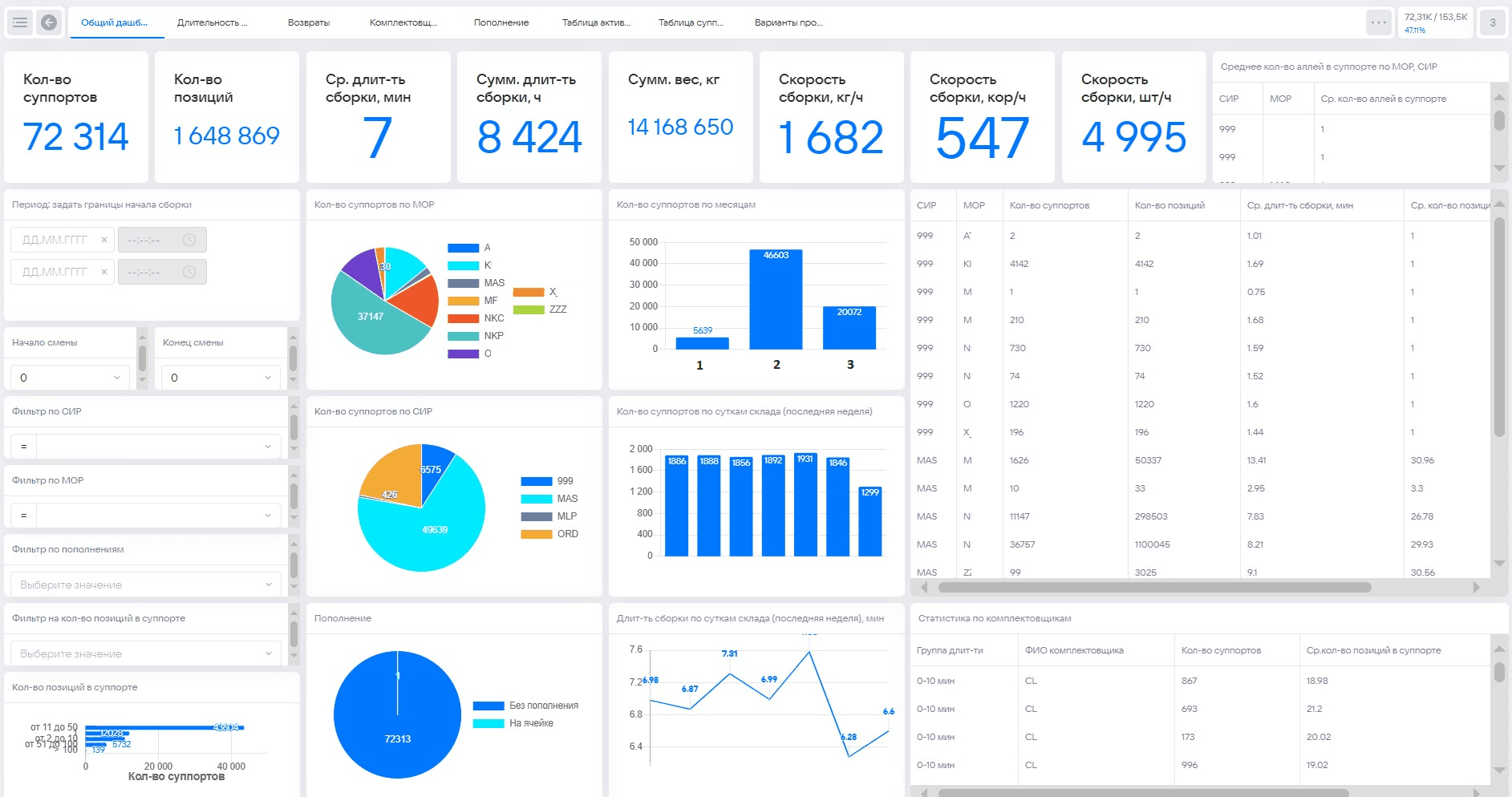Open 'Фильтр по пополнениям' value dropdown
This screenshot has height=797, width=1512.
146,585
